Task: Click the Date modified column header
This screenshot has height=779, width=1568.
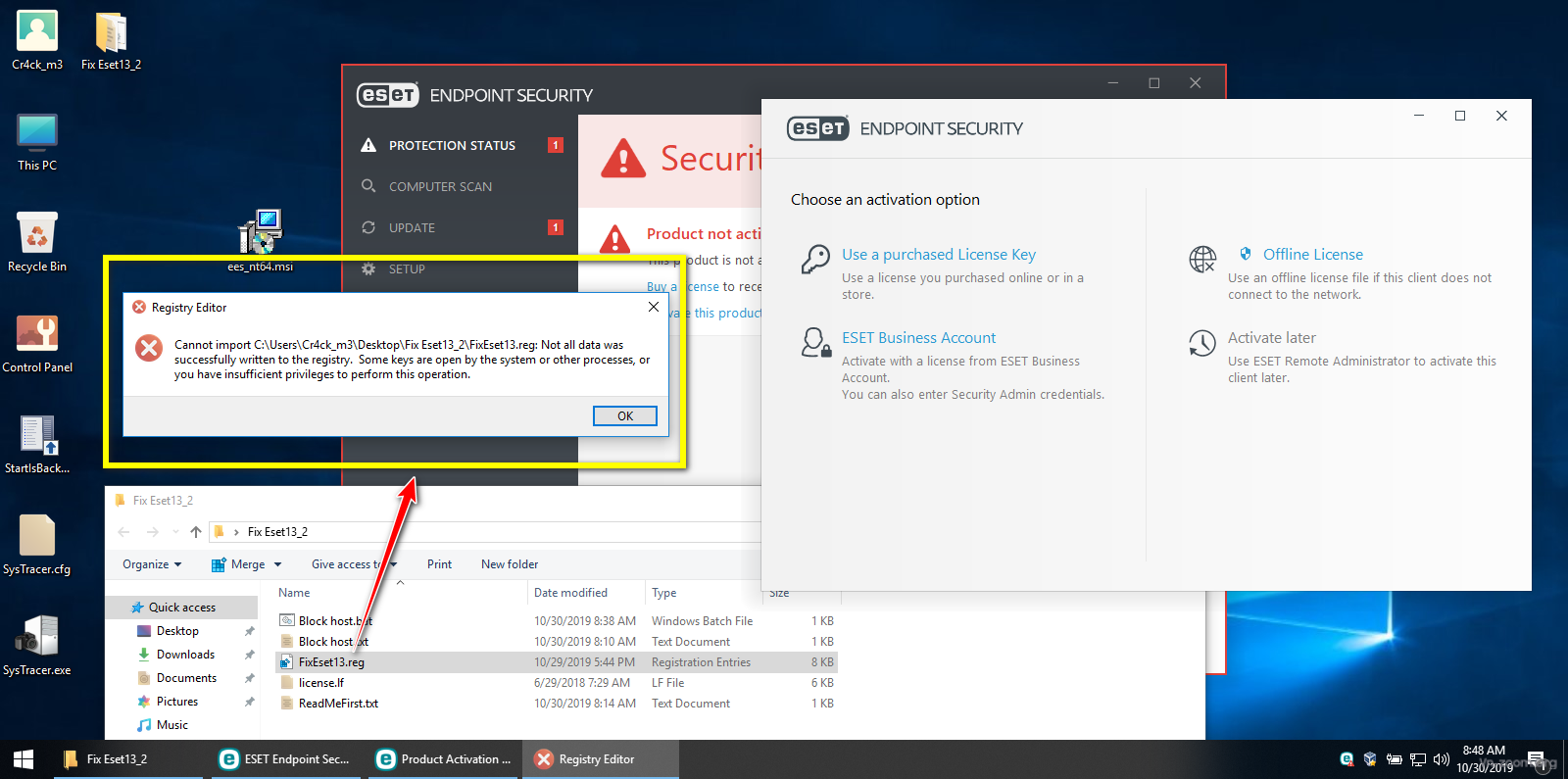Action: pos(570,593)
